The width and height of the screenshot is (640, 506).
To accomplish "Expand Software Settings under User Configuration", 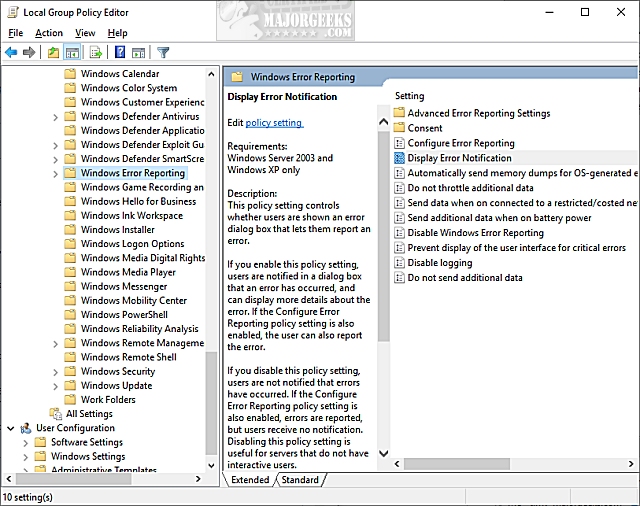I will [26, 442].
